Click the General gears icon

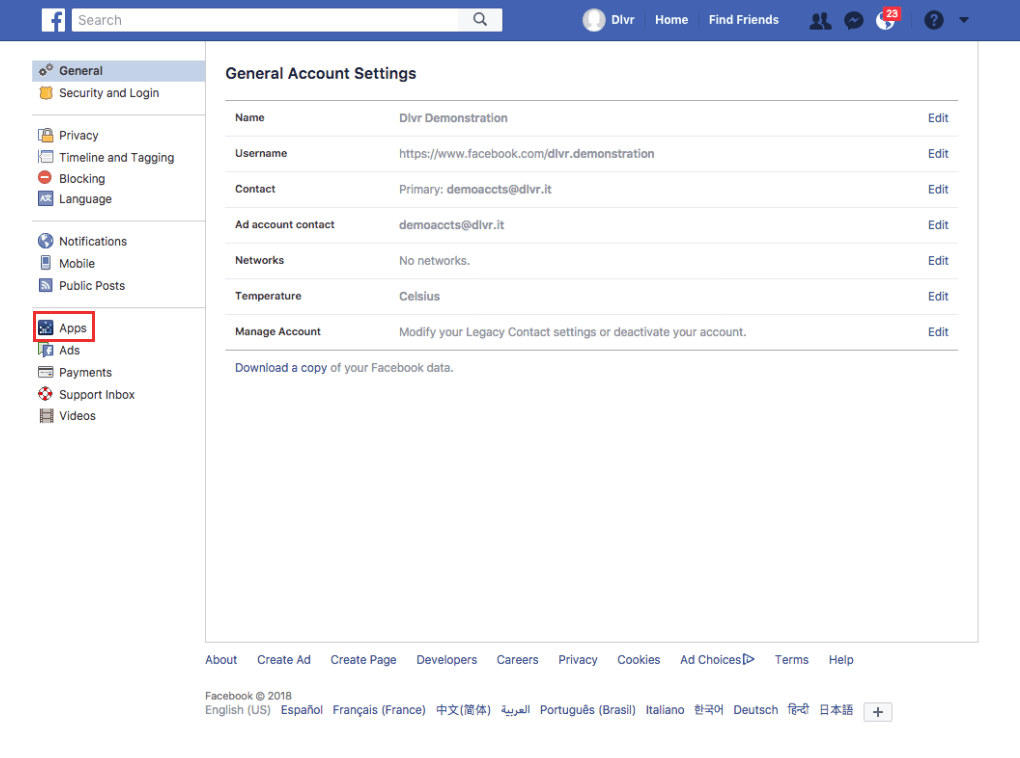[46, 70]
